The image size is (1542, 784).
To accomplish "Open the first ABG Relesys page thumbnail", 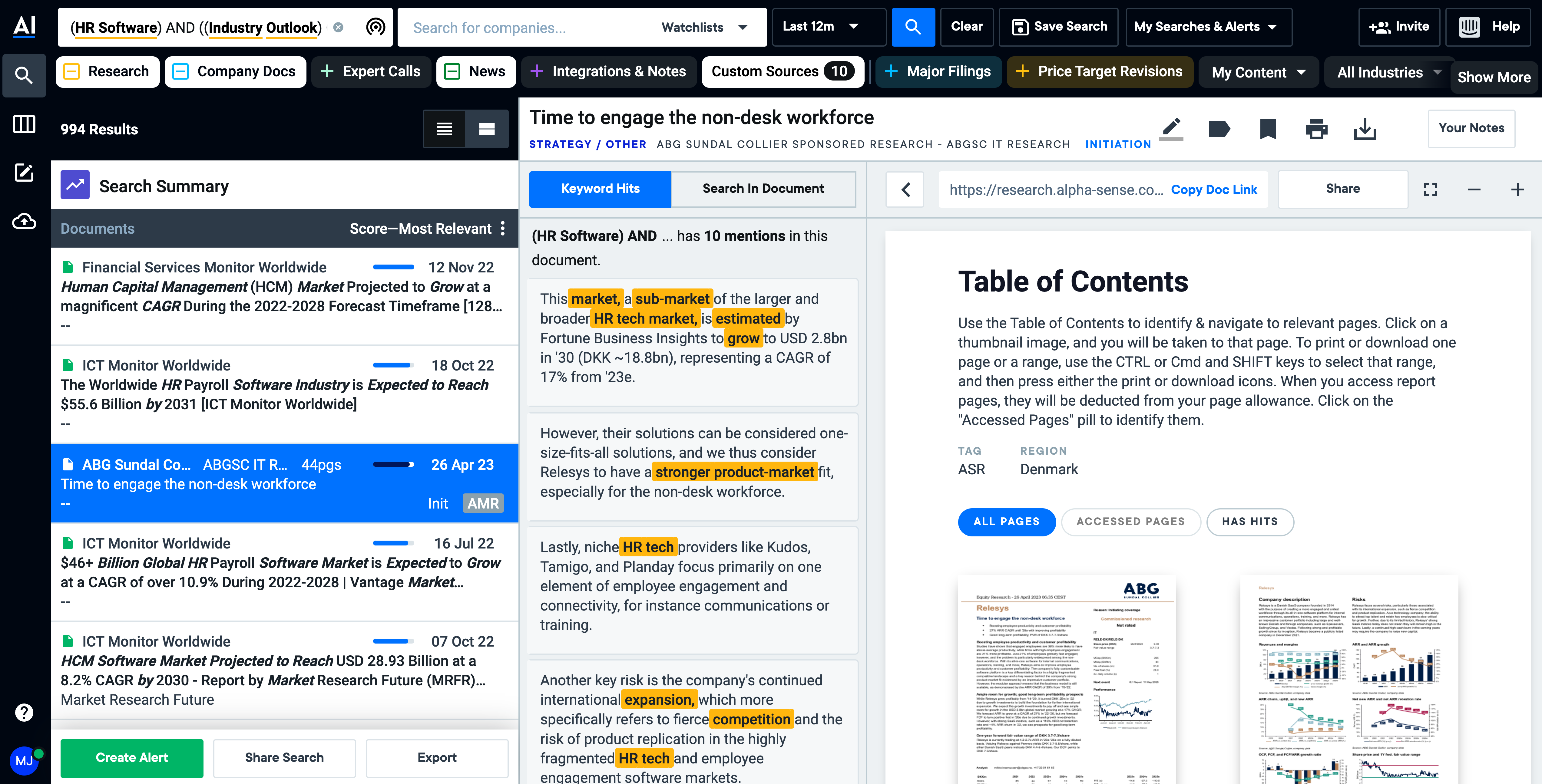I will tap(1067, 679).
